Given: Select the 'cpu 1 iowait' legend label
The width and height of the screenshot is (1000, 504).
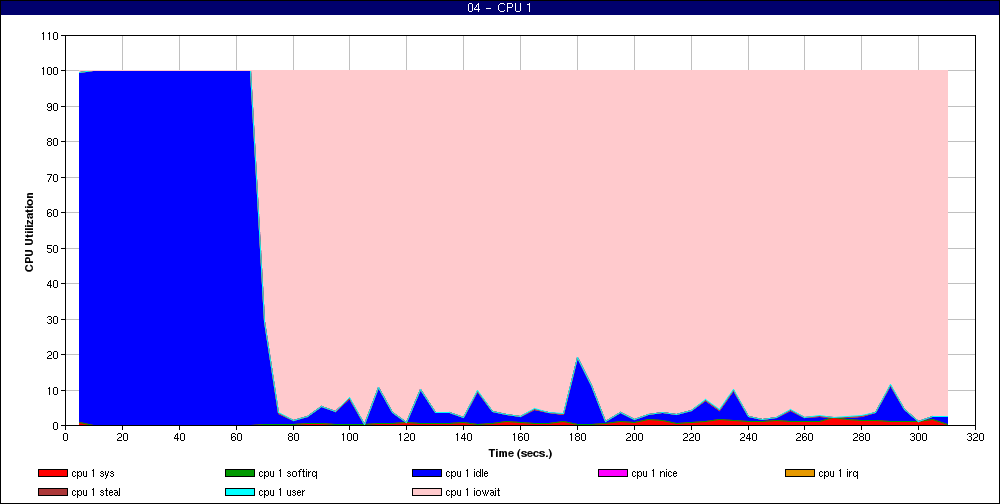Looking at the screenshot, I should point(473,493).
